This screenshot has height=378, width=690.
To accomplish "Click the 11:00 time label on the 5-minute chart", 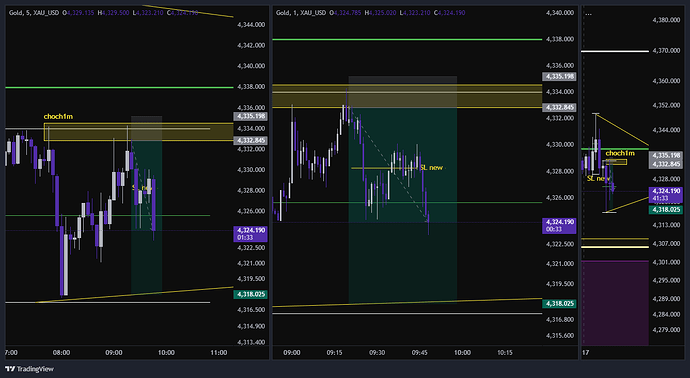I will pos(219,352).
